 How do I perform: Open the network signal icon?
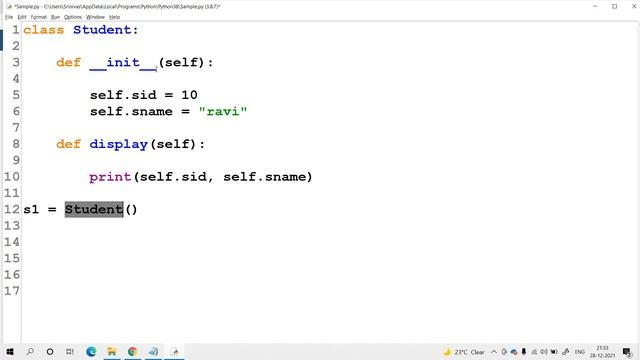pyautogui.click(x=534, y=352)
